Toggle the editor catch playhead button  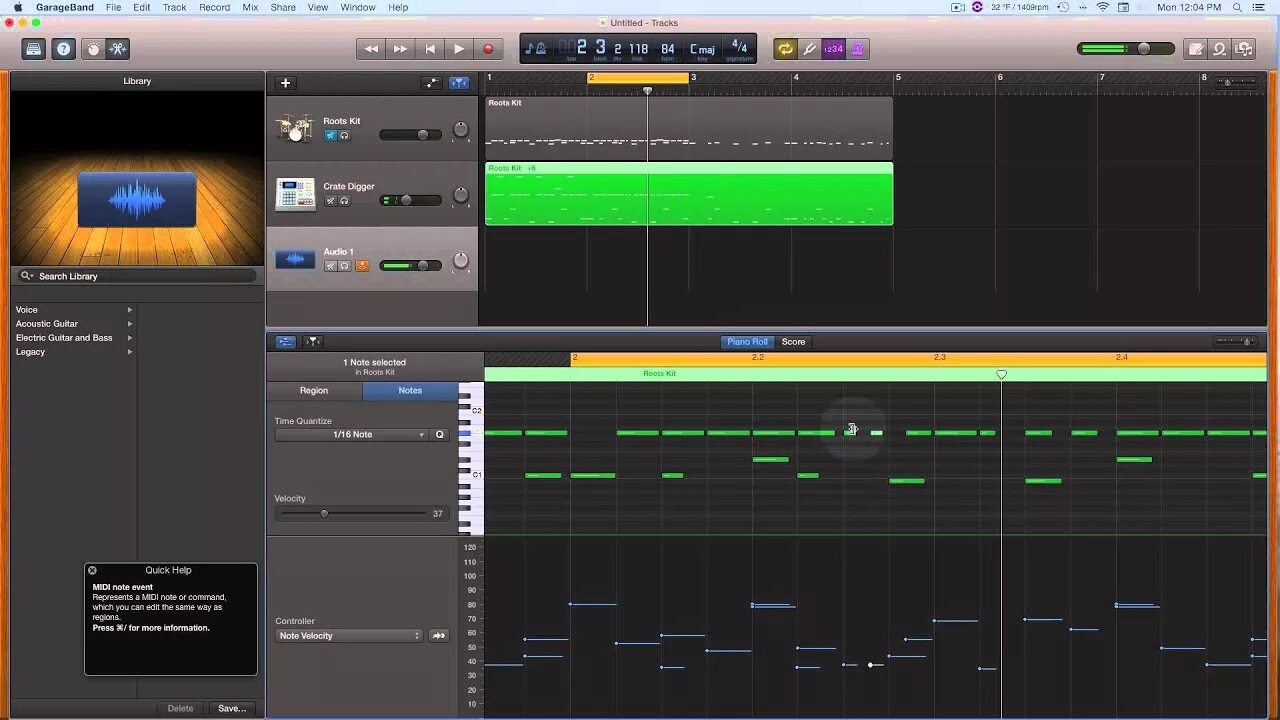pos(313,342)
